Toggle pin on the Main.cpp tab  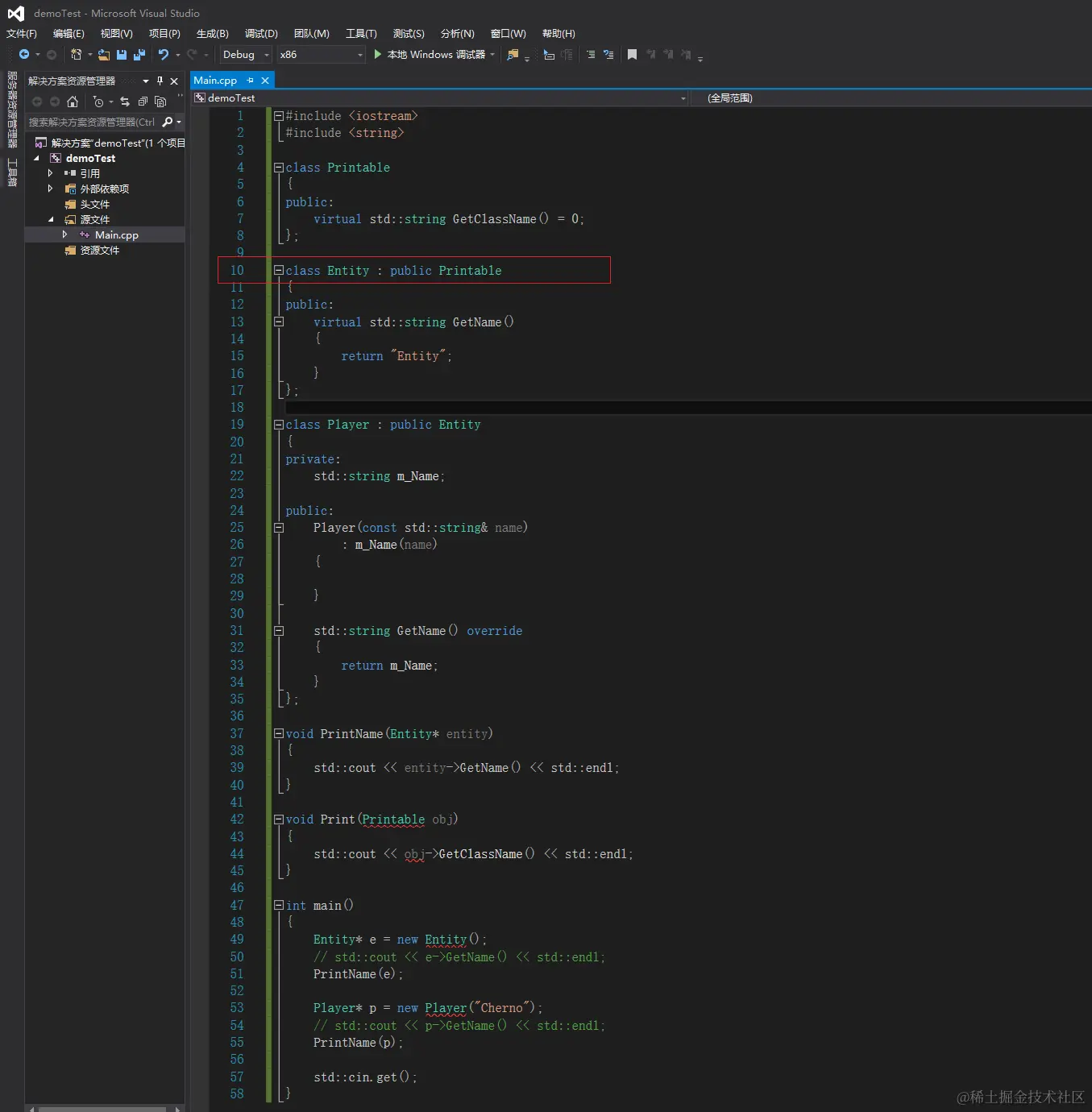pos(251,81)
